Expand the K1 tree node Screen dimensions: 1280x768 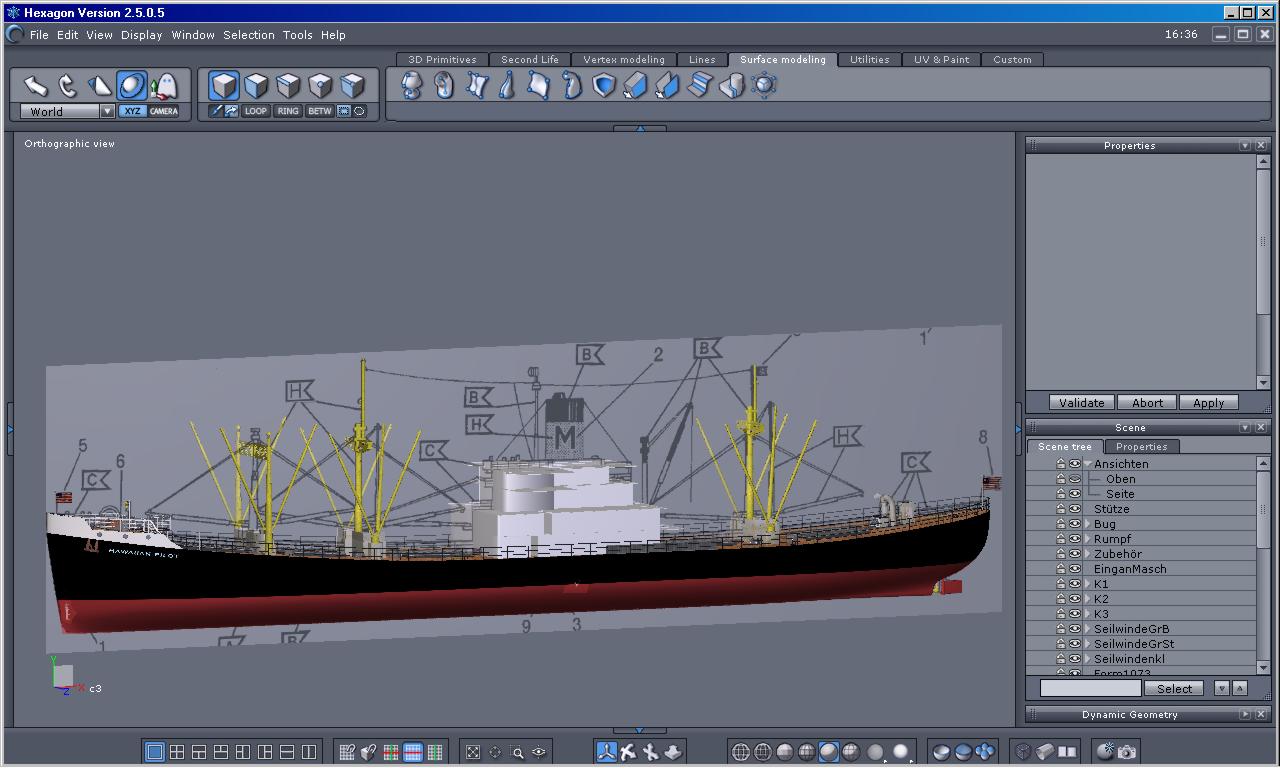1088,584
